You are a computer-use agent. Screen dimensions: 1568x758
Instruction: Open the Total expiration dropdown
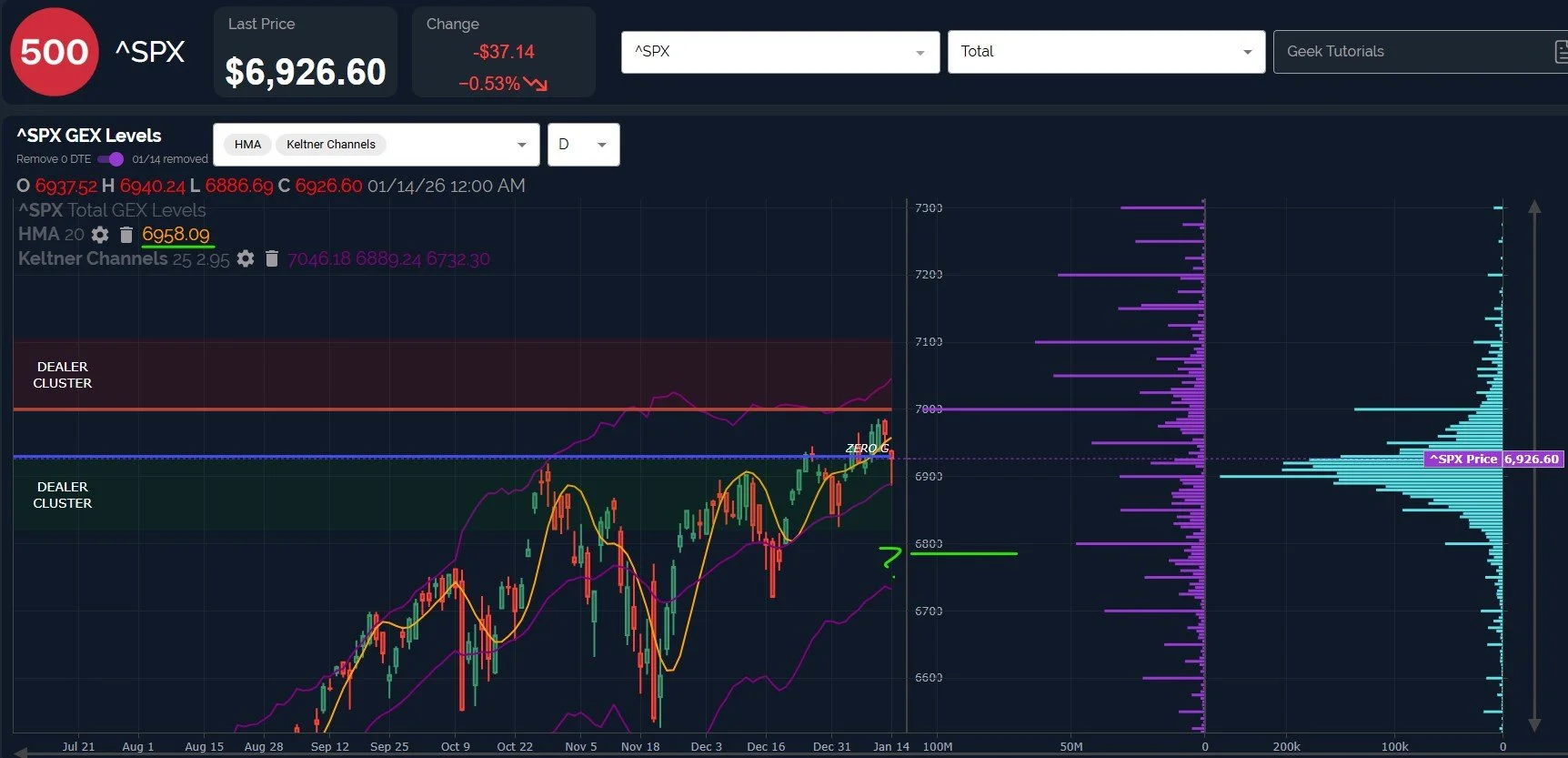click(1106, 52)
